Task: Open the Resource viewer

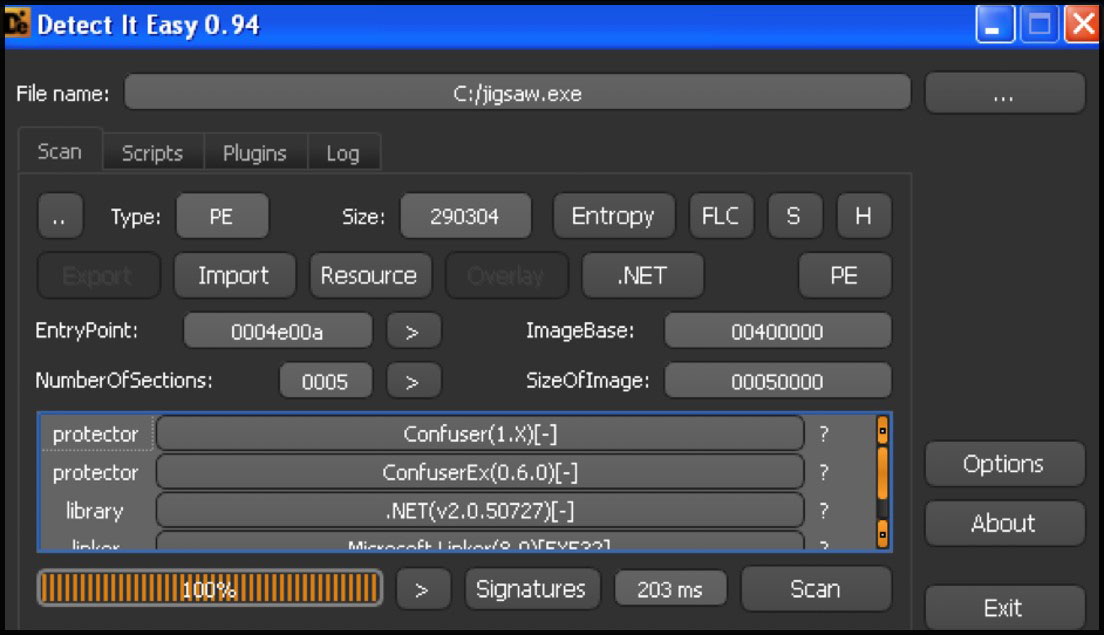Action: (370, 275)
